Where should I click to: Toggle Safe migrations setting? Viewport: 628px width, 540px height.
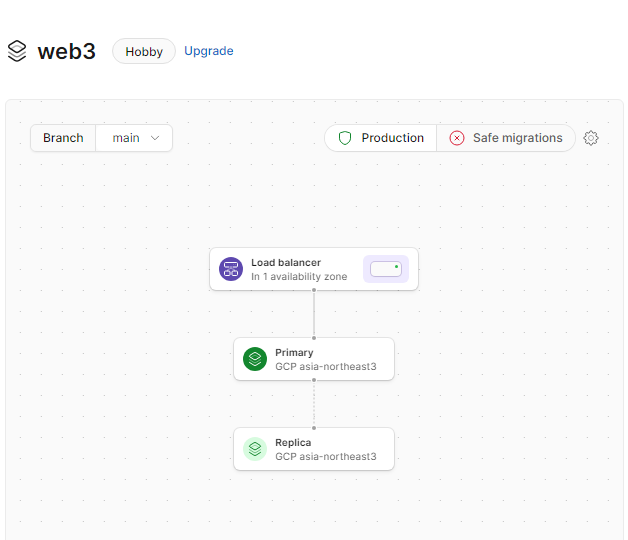[x=506, y=138]
